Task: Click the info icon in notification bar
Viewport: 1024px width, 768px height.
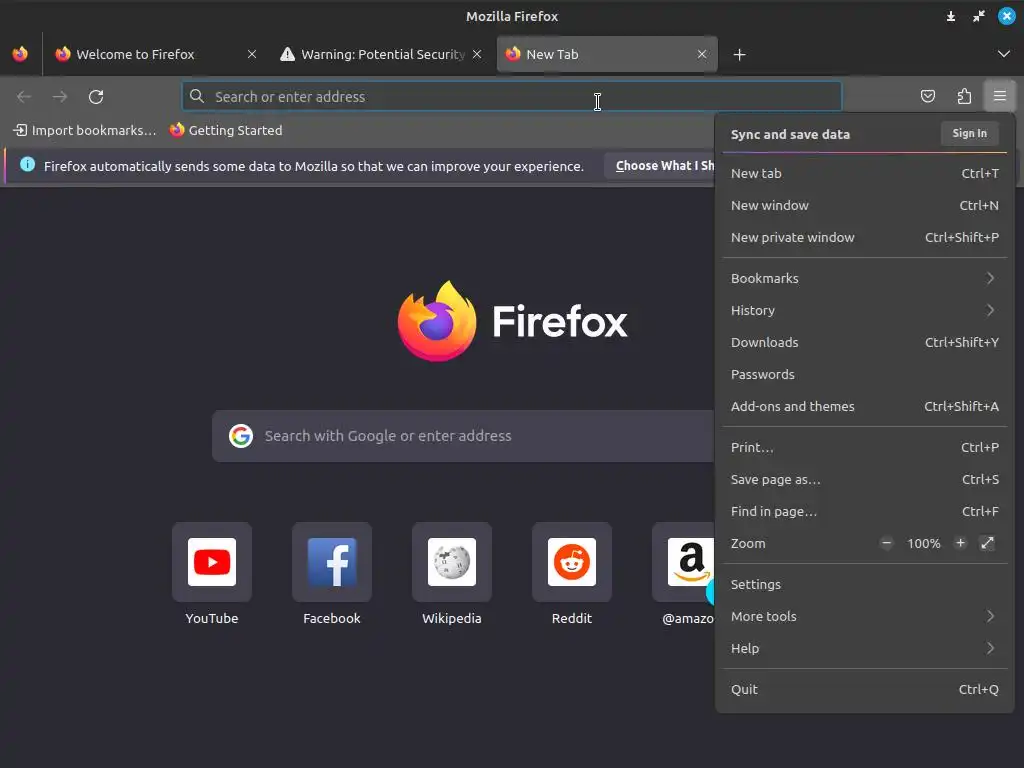Action: point(27,165)
